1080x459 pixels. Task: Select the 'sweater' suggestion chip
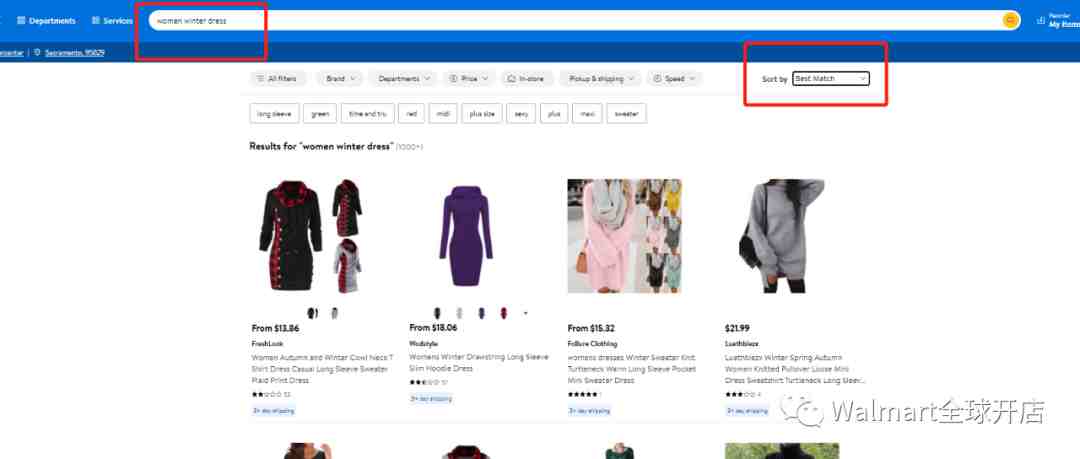(x=627, y=114)
